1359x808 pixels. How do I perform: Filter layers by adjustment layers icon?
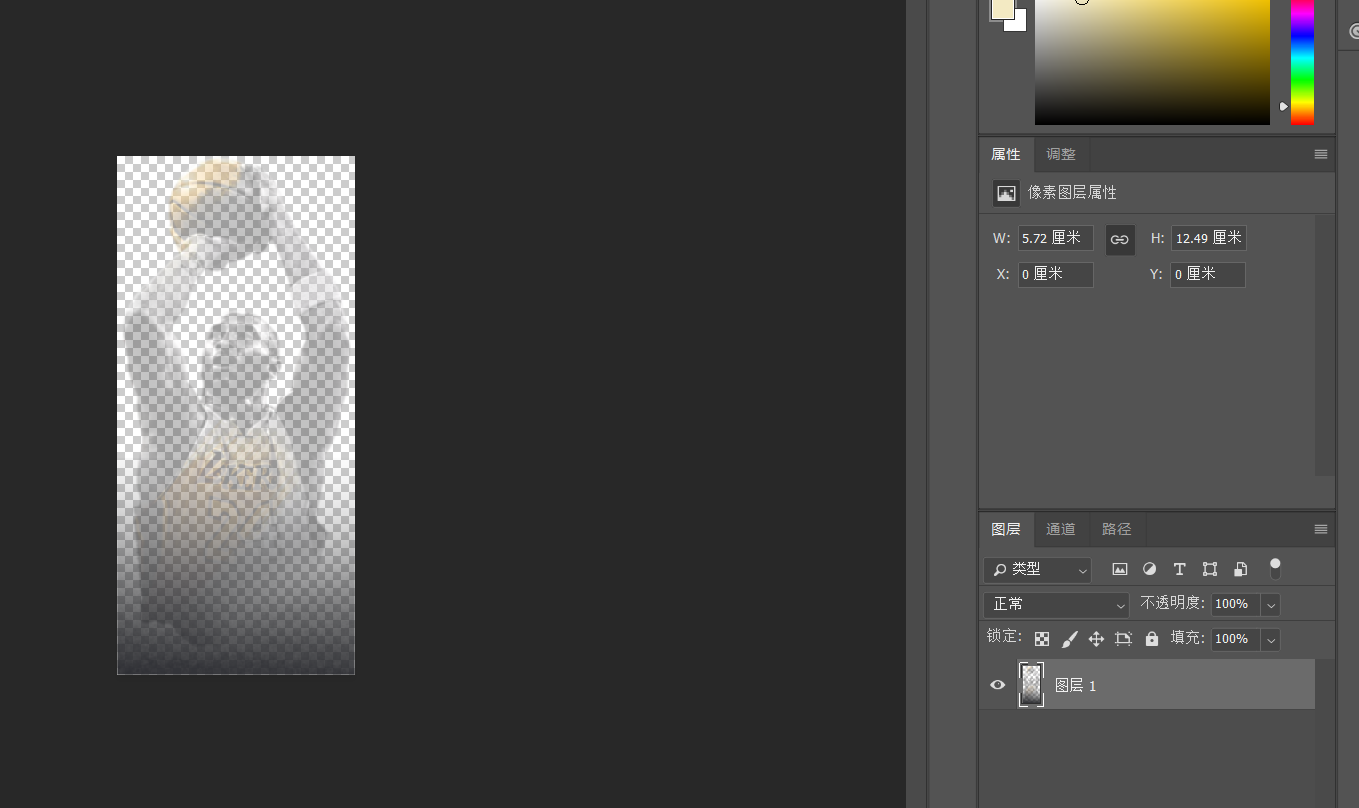click(1149, 568)
